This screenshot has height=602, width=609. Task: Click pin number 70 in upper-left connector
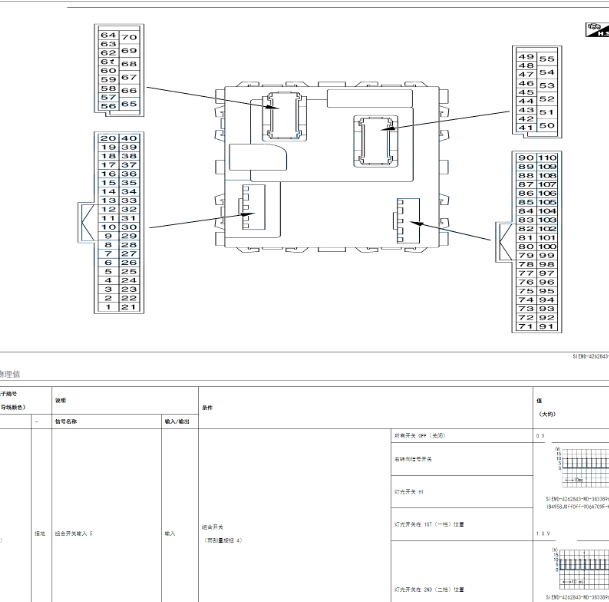point(129,37)
